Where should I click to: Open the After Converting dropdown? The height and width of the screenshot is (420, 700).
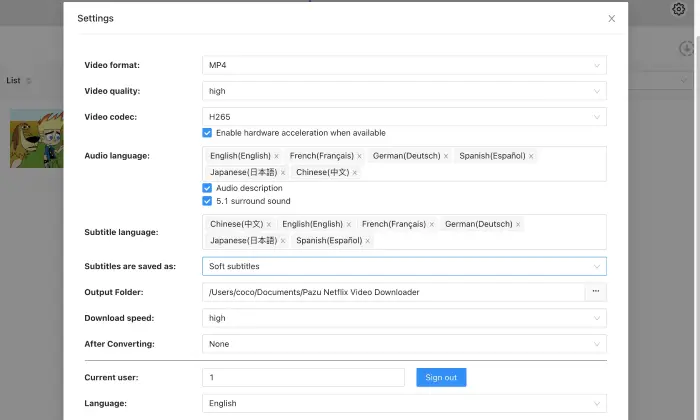point(404,344)
